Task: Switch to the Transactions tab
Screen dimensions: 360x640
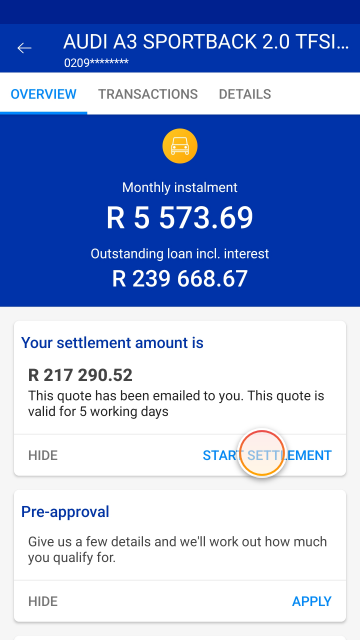Action: [148, 94]
